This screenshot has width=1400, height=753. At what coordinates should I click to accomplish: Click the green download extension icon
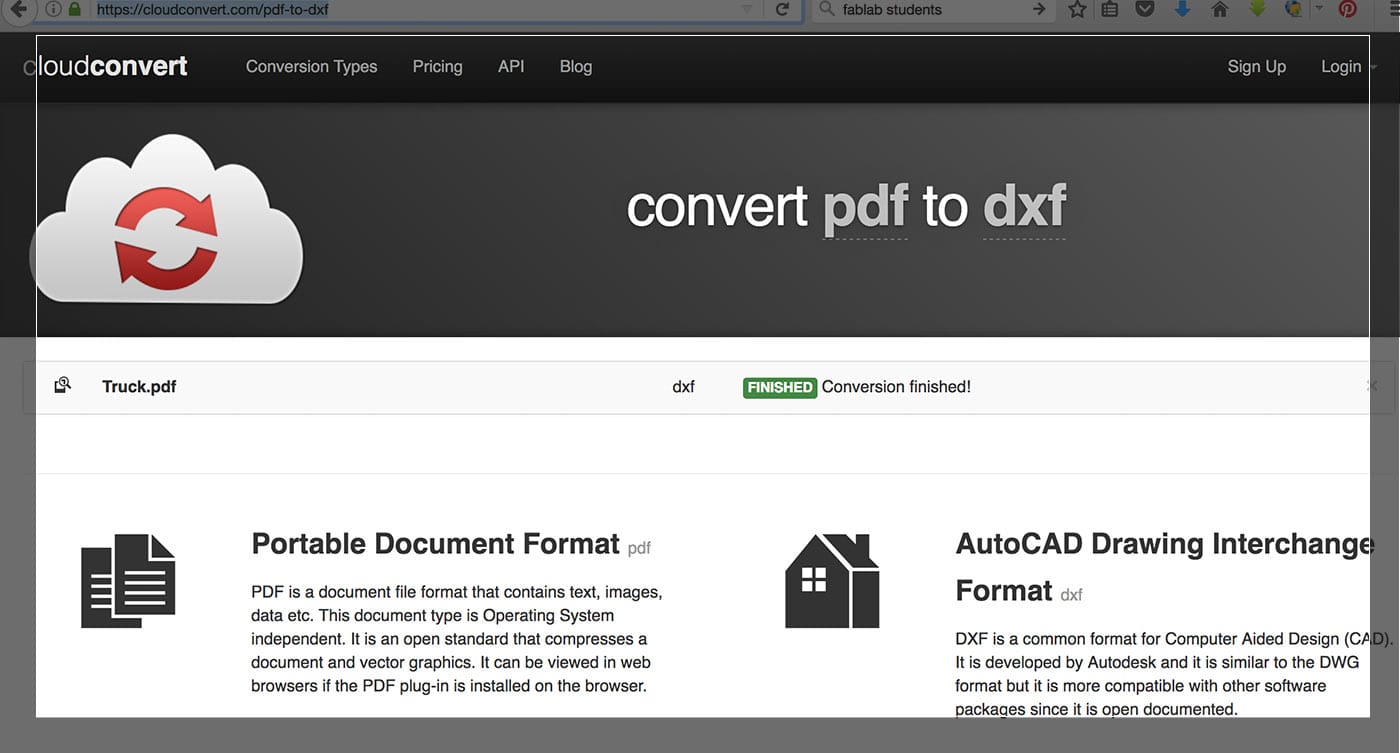(1257, 9)
